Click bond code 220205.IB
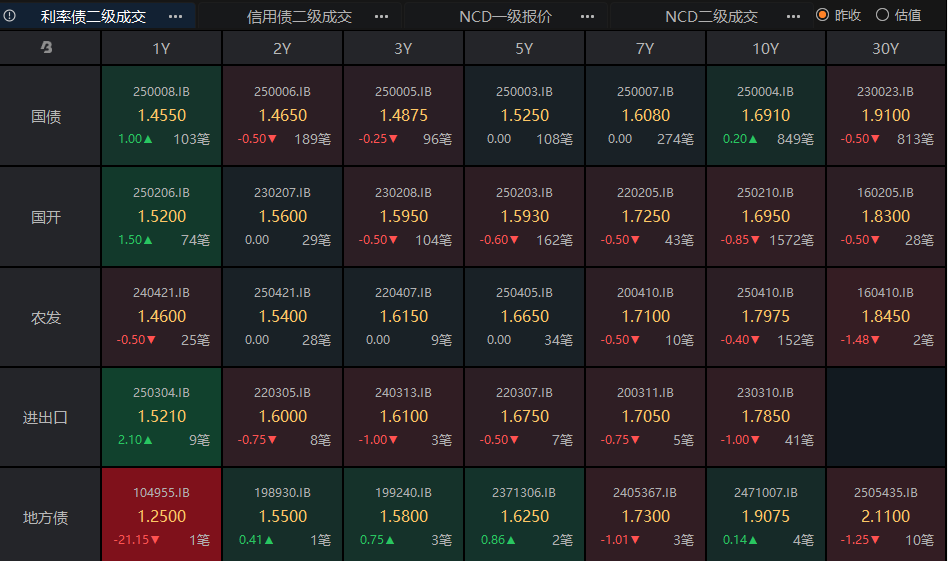 tap(645, 193)
